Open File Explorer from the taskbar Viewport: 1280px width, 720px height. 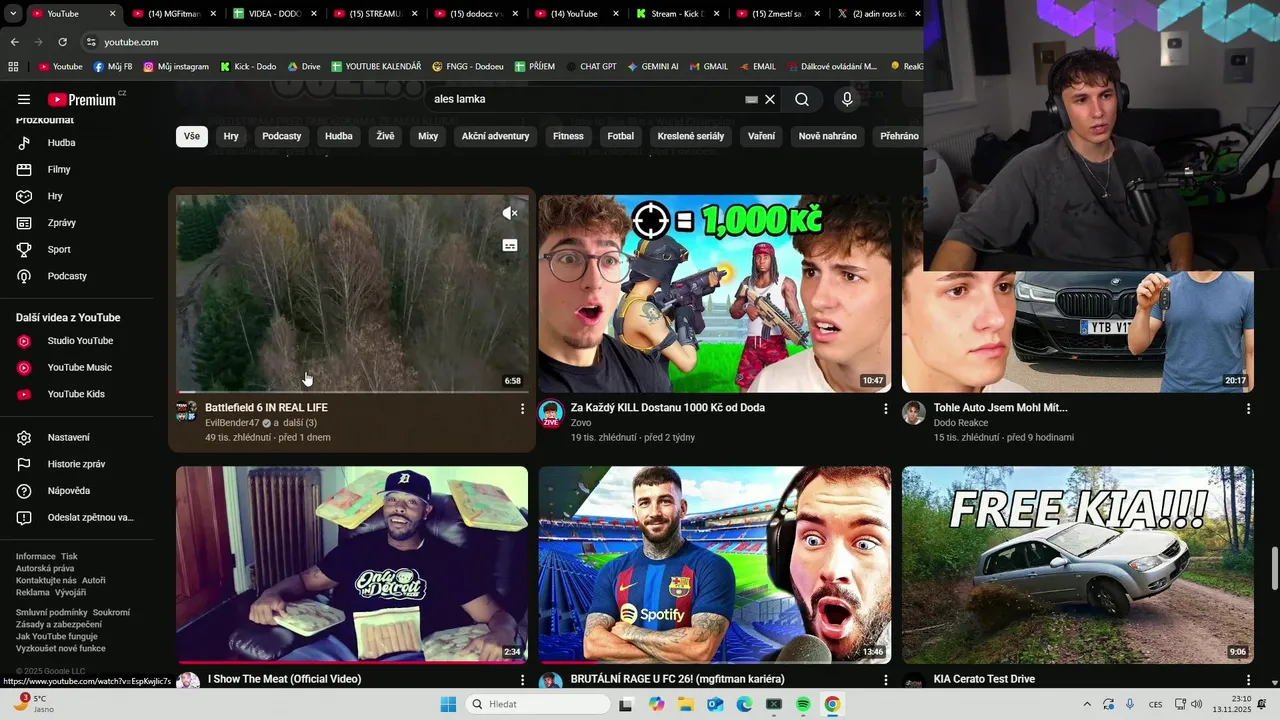[685, 704]
